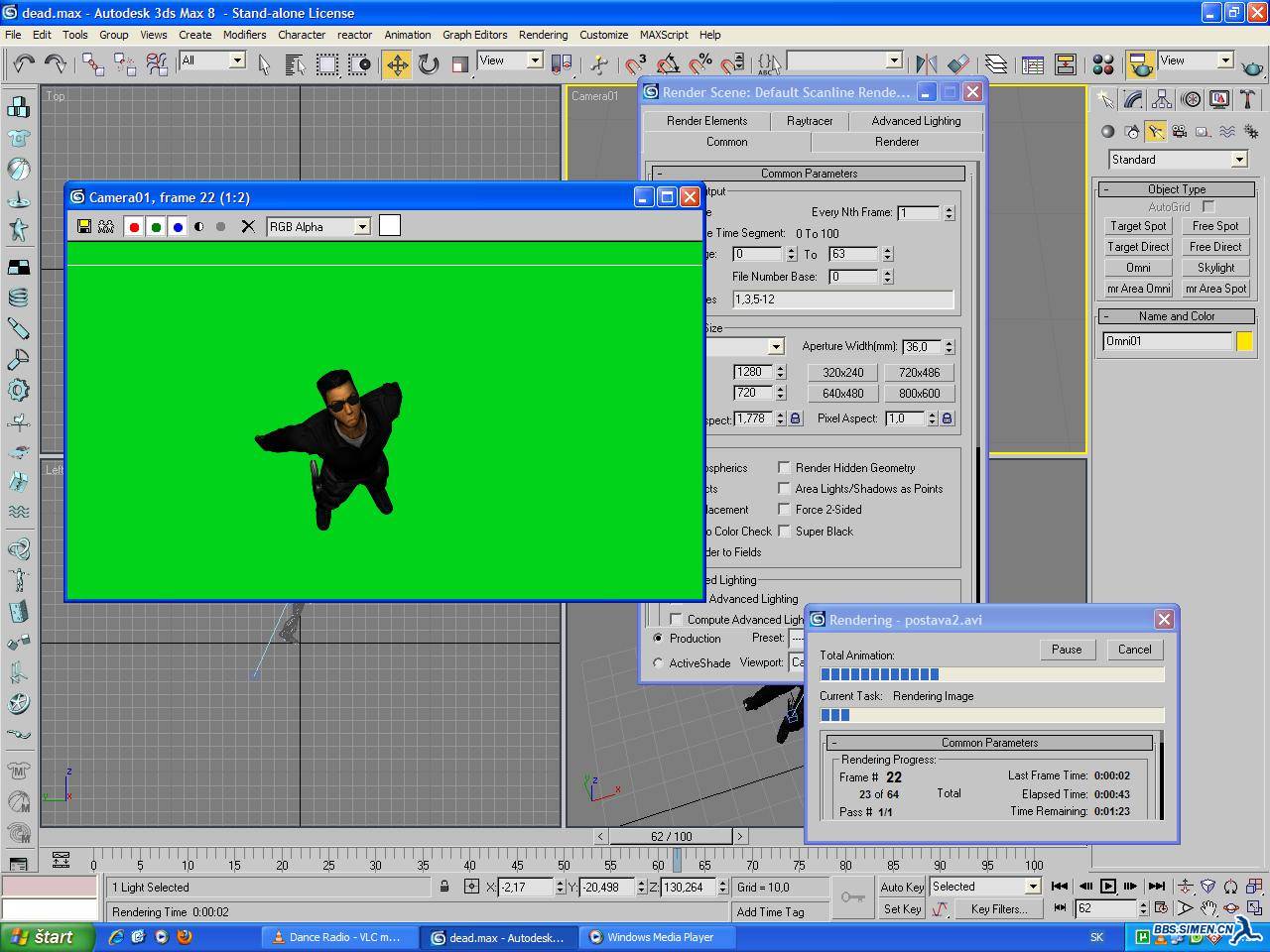Screen dimensions: 1270x952
Task: Clone the rendered frame window
Action: tap(106, 227)
